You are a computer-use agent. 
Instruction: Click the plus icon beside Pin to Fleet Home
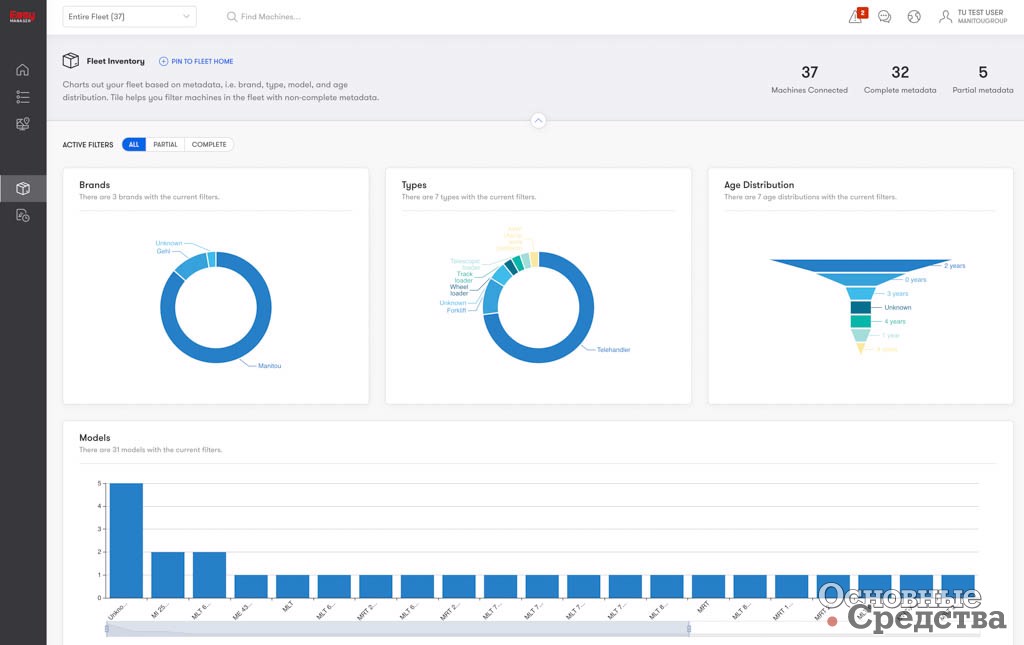tap(163, 61)
